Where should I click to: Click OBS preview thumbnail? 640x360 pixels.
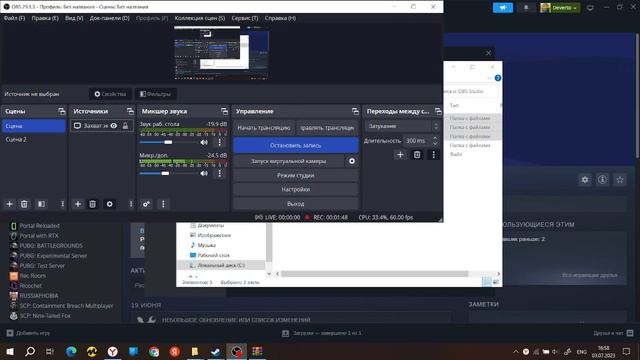point(221,52)
